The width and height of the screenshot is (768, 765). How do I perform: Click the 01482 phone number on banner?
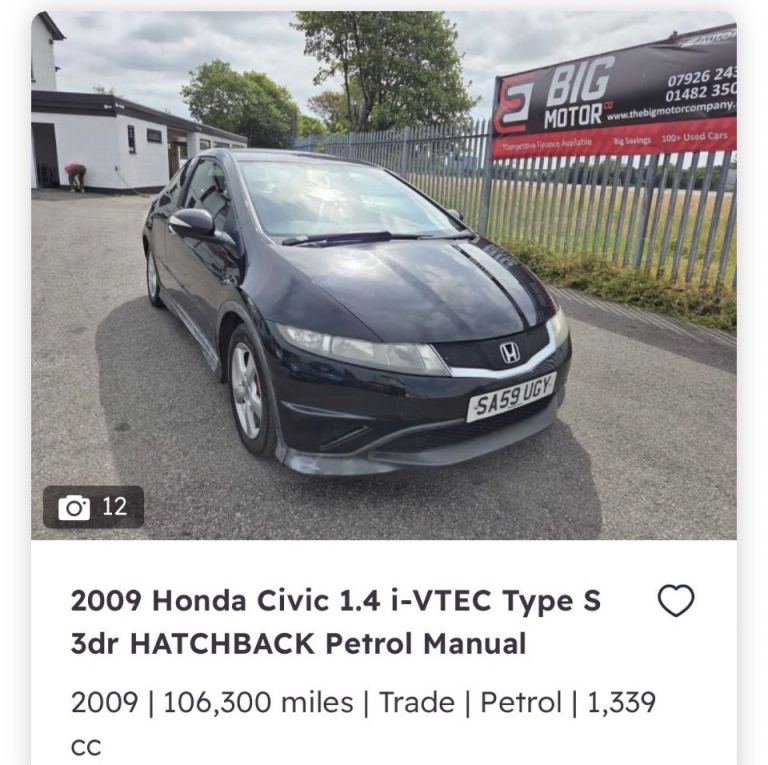click(700, 92)
